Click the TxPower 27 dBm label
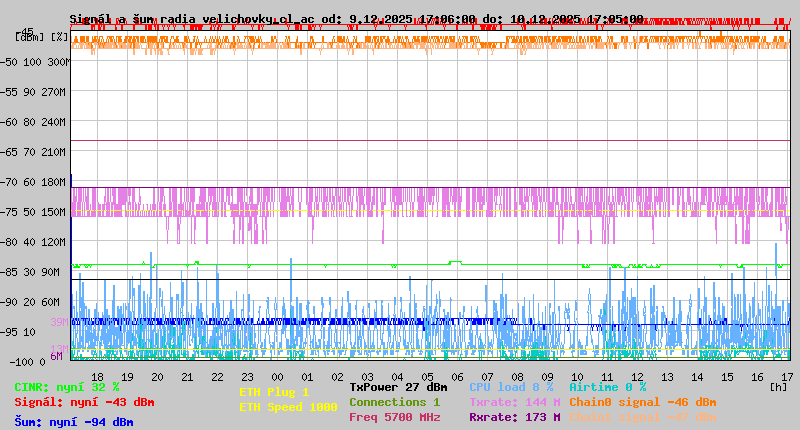The height and width of the screenshot is (430, 800). (x=398, y=387)
